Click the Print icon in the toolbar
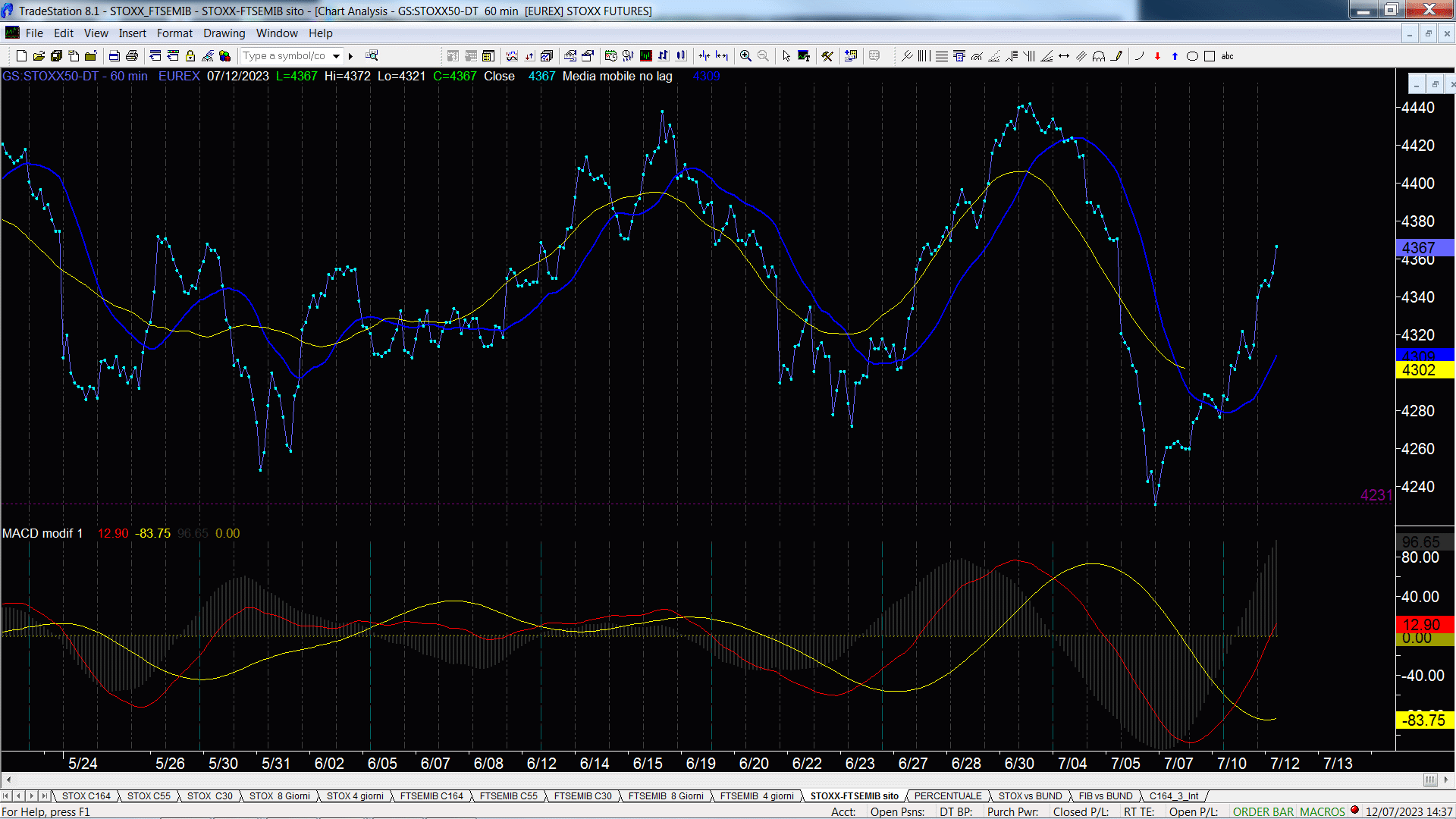Image resolution: width=1456 pixels, height=819 pixels. (x=131, y=55)
